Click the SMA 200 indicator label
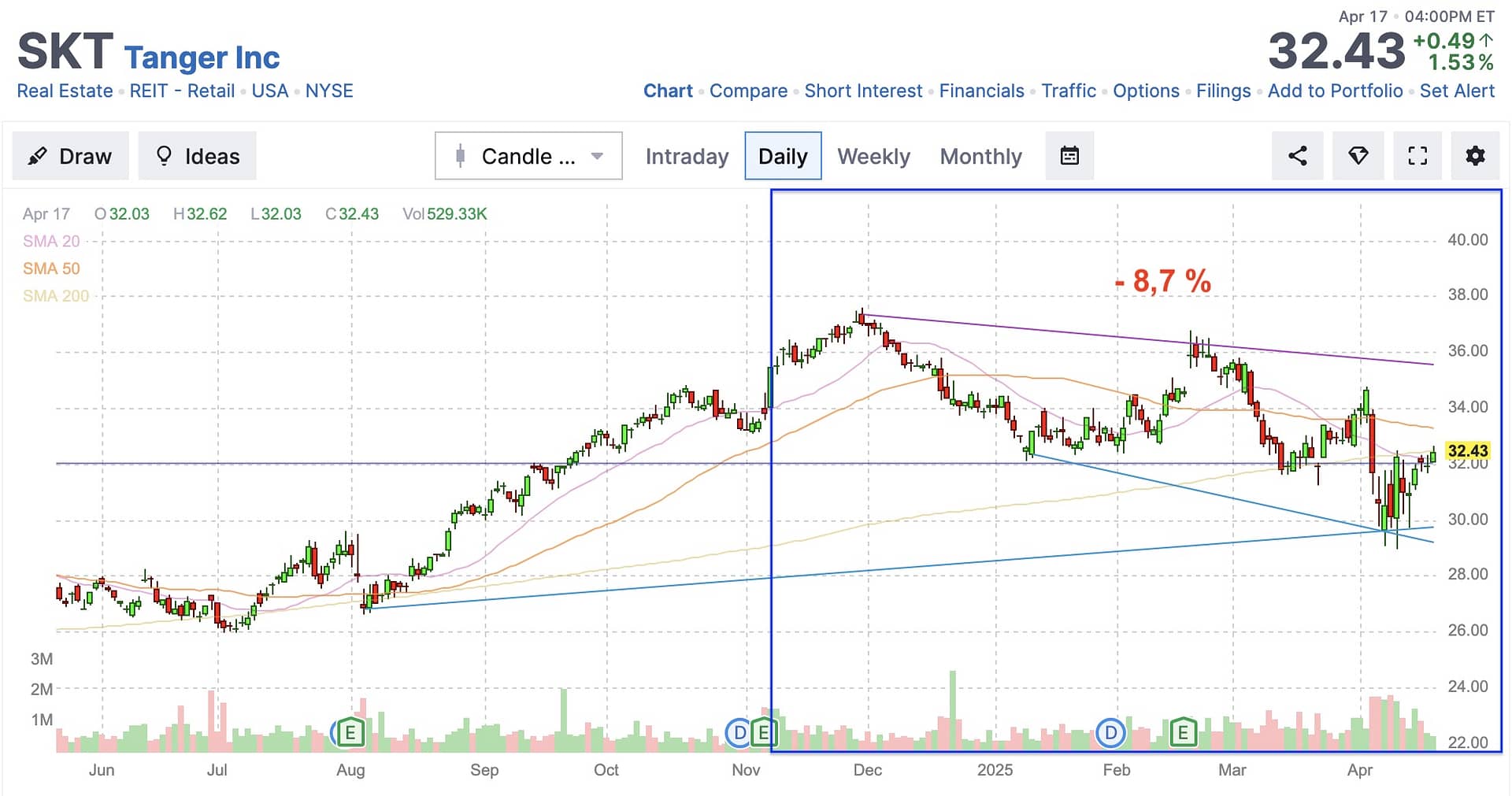 tap(56, 296)
